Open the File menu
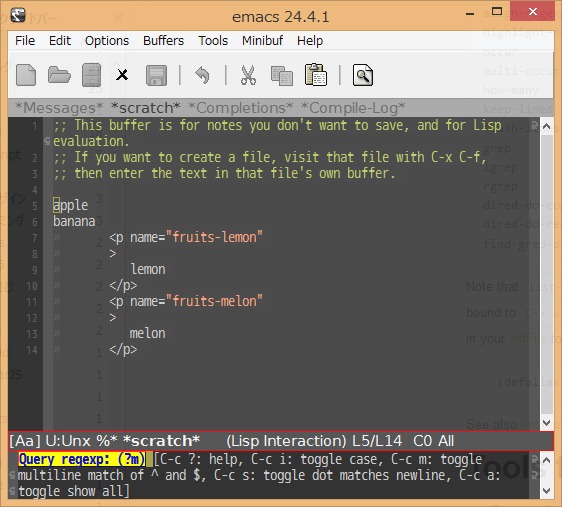The width and height of the screenshot is (562, 507). pos(25,40)
